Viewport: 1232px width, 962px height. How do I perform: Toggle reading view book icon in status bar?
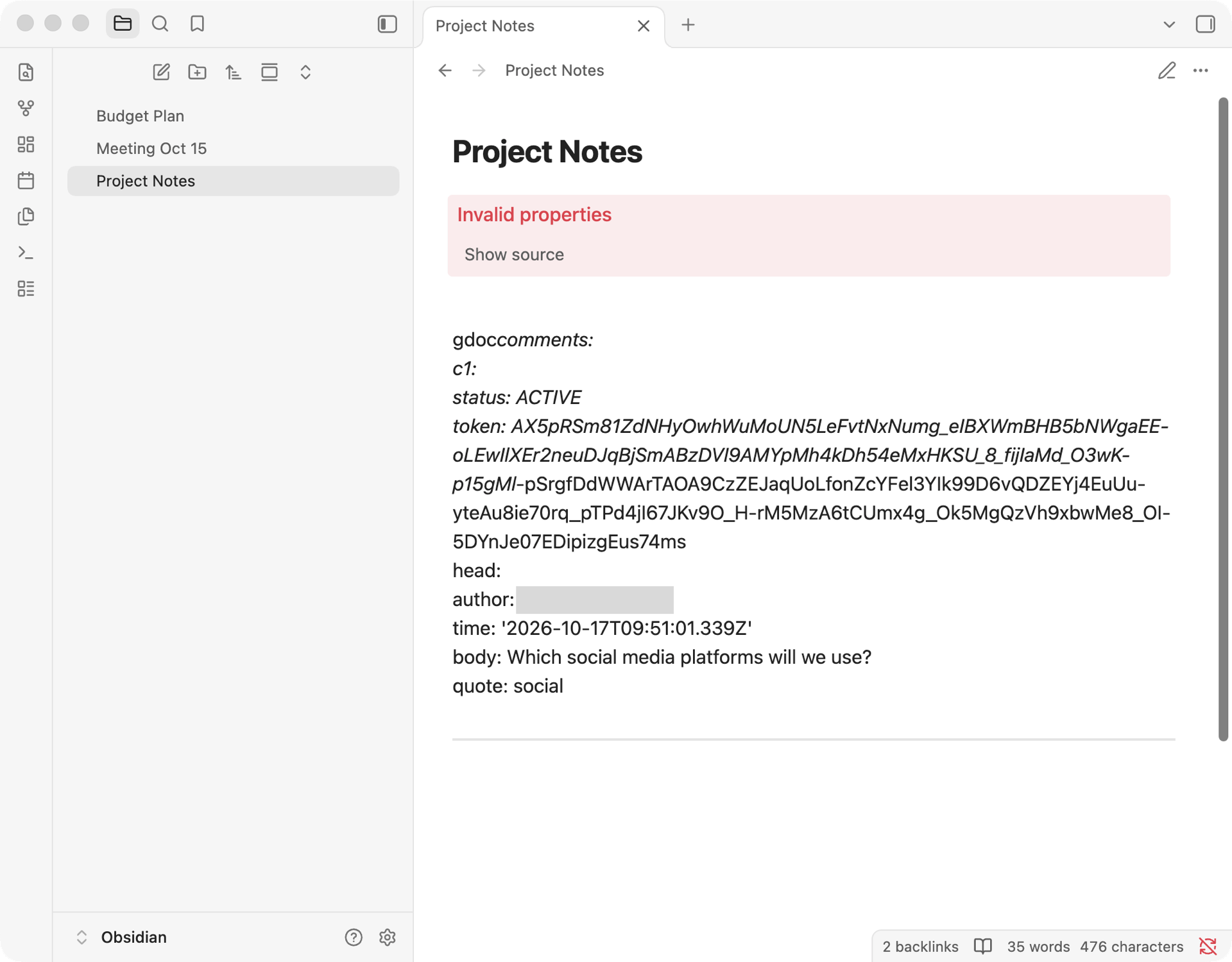pyautogui.click(x=982, y=947)
